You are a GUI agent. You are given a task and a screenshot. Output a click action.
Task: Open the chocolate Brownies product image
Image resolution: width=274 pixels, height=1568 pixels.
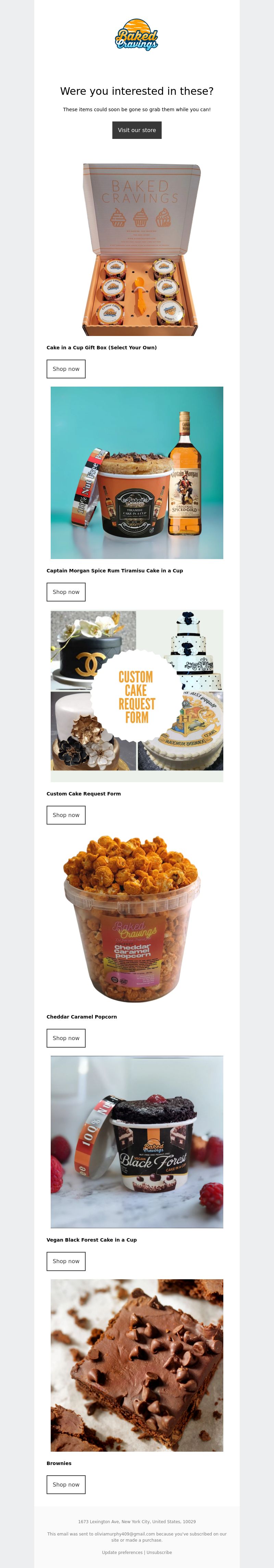point(137,1365)
